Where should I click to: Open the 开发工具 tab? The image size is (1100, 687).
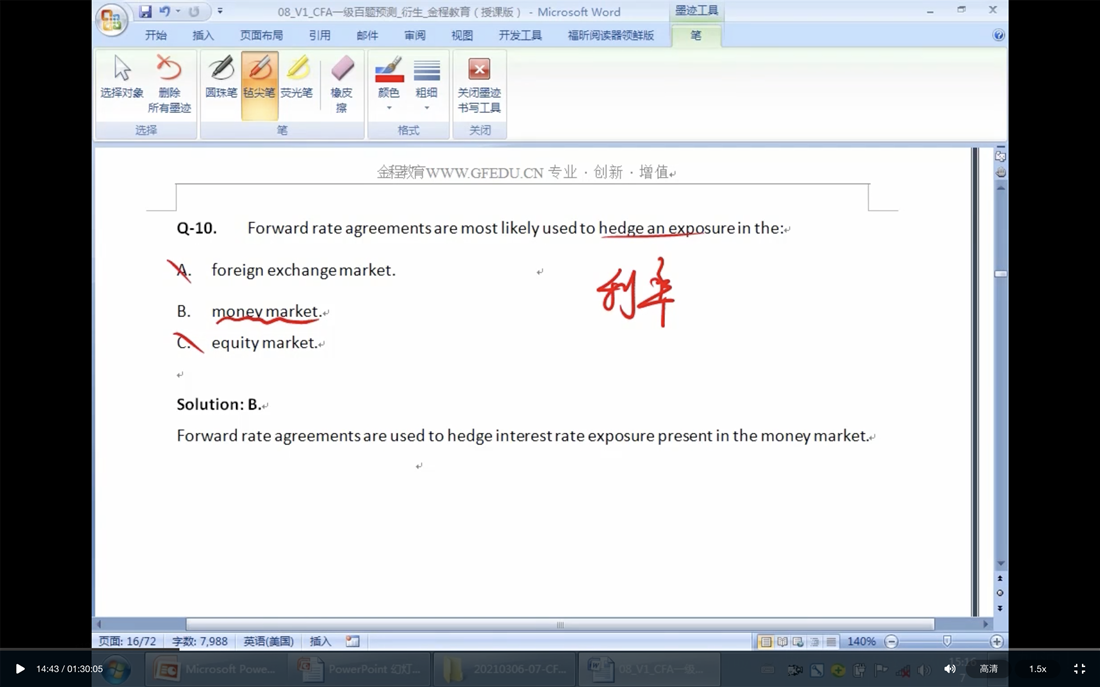coord(520,35)
